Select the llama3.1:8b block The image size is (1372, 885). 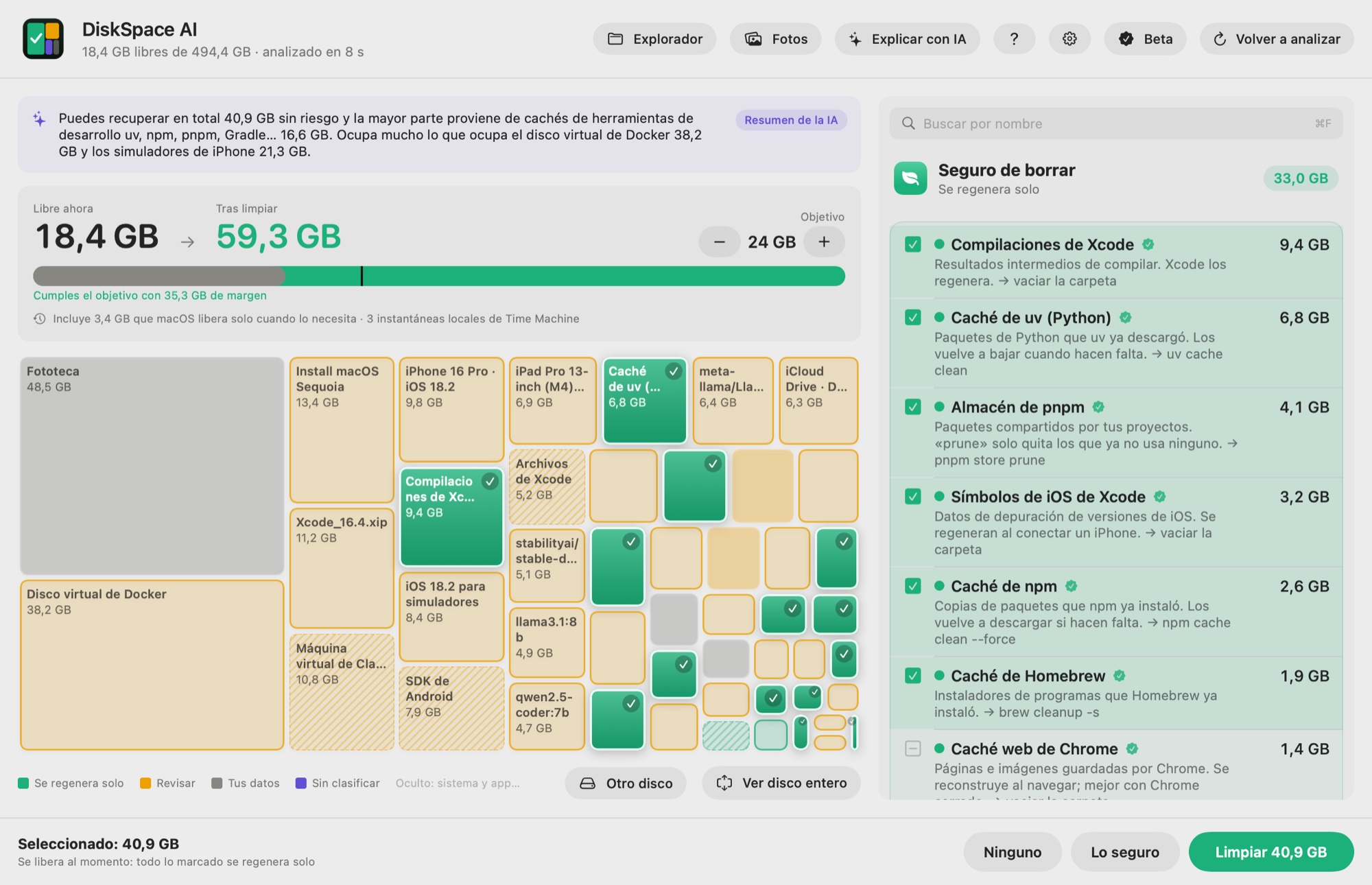click(x=547, y=642)
